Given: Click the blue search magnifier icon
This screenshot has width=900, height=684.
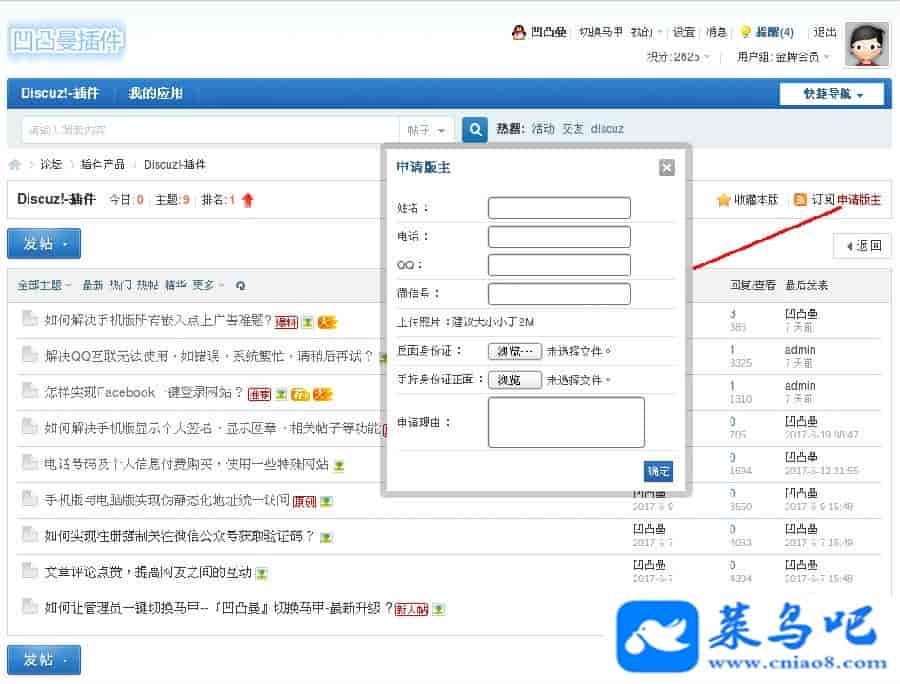Looking at the screenshot, I should (475, 129).
